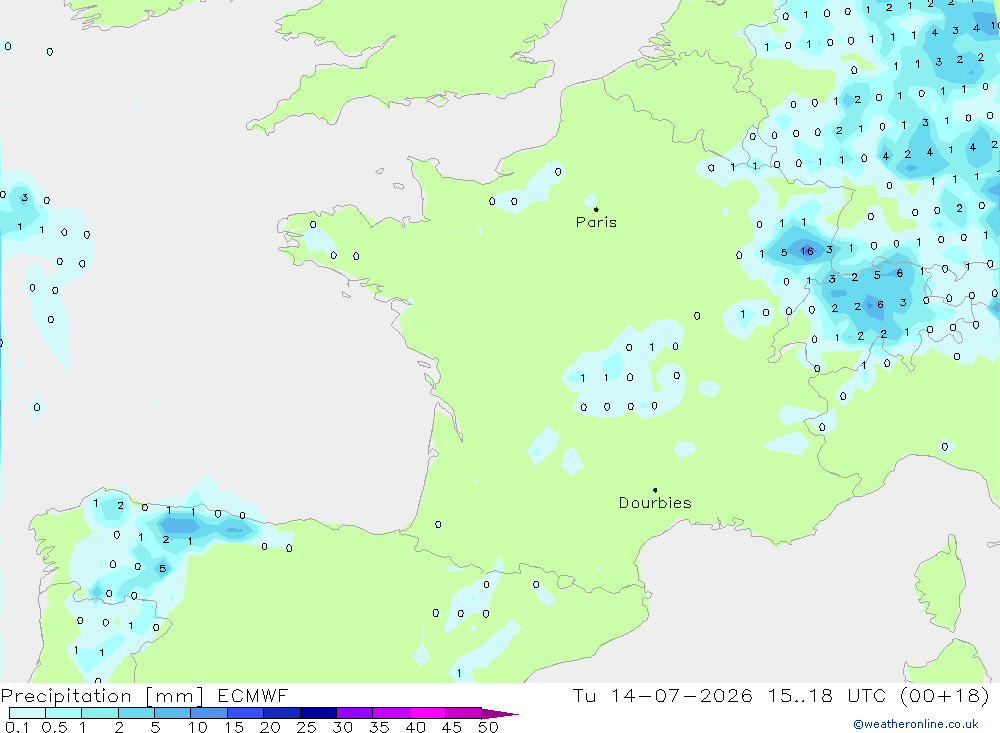This screenshot has height=733, width=1000.
Task: Pick the 20–25 mm legend color swatch
Action: (282, 713)
